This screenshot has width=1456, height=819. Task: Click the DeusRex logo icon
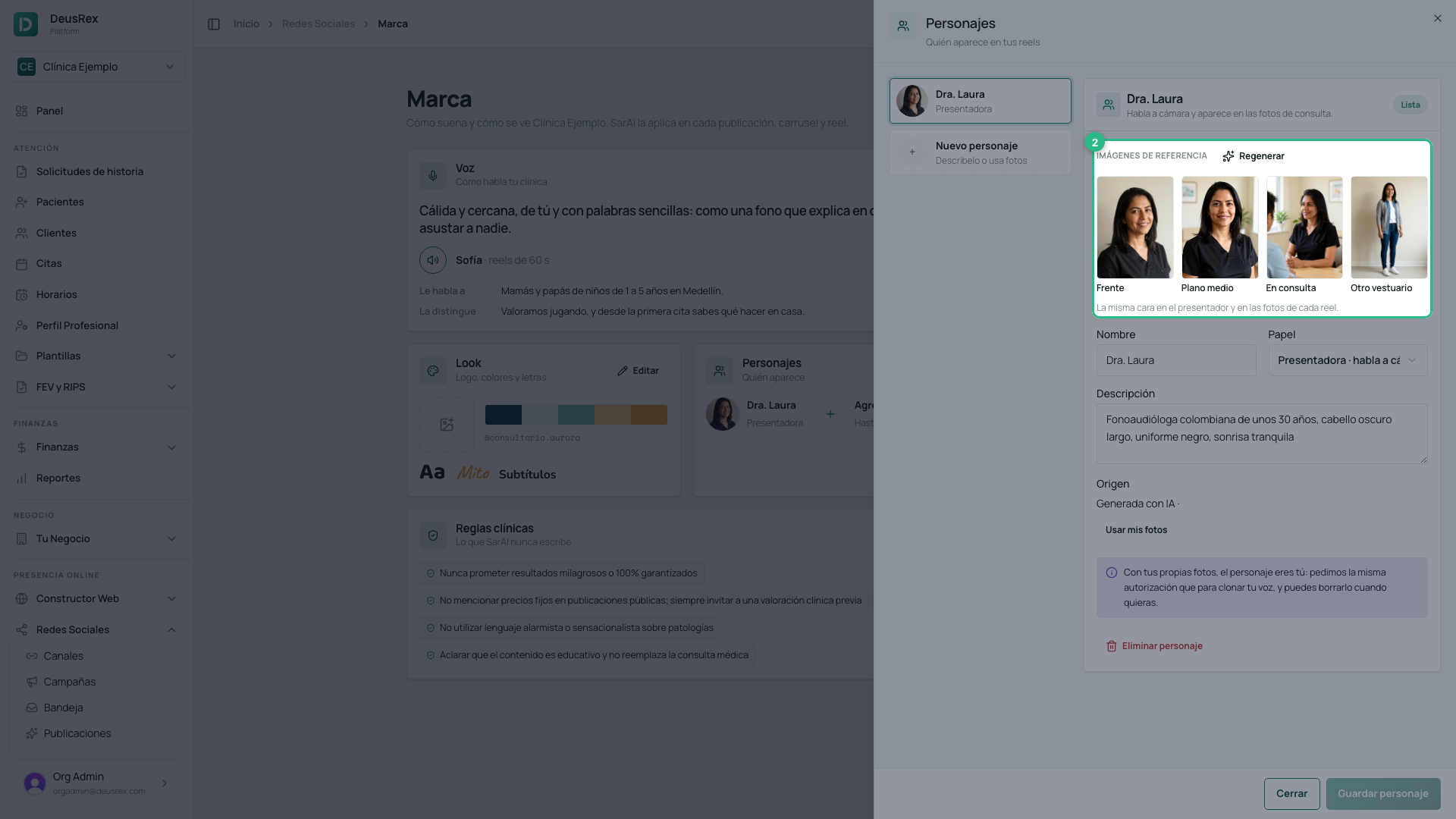(x=26, y=24)
